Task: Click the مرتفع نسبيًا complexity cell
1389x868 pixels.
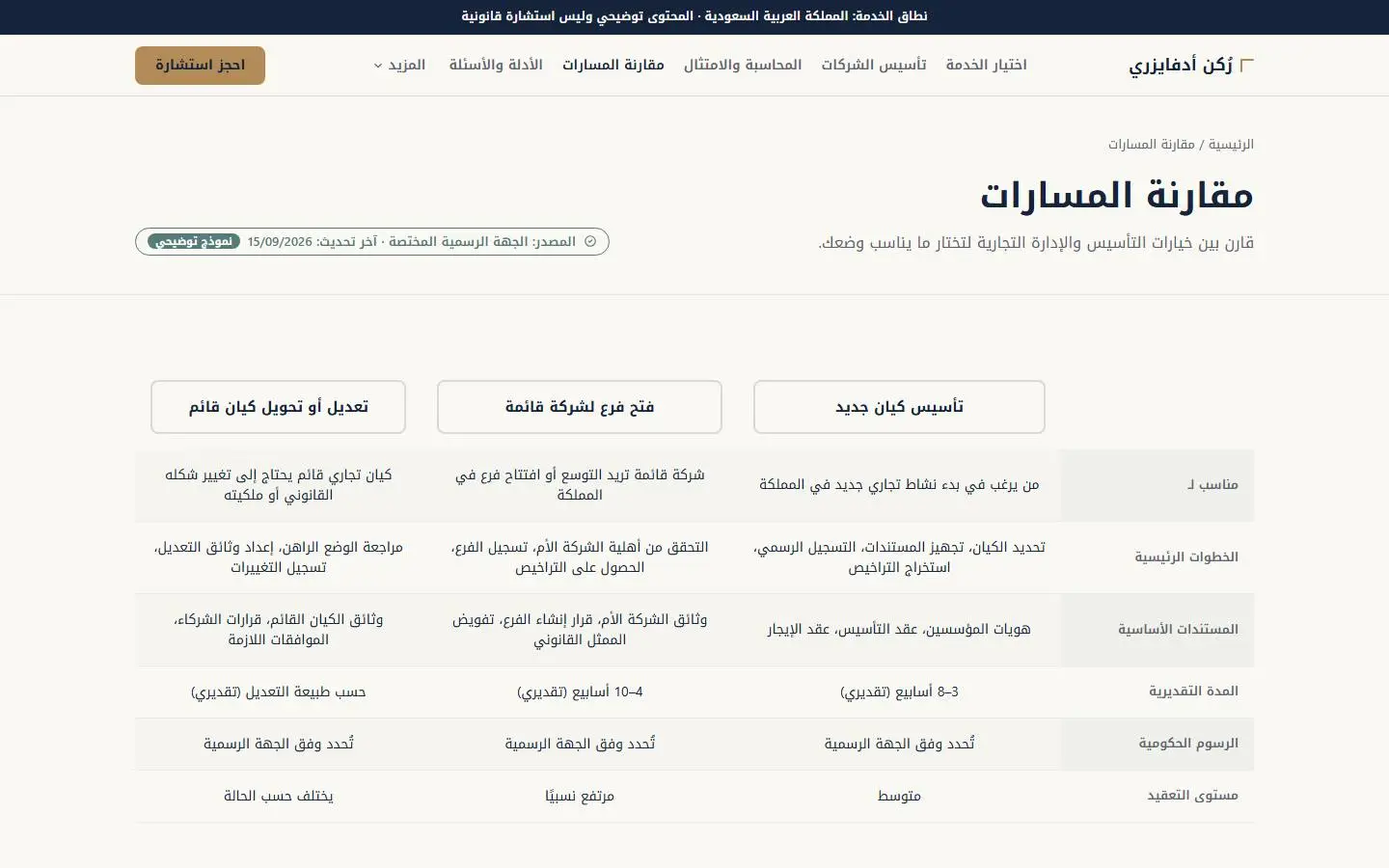Action: point(580,797)
